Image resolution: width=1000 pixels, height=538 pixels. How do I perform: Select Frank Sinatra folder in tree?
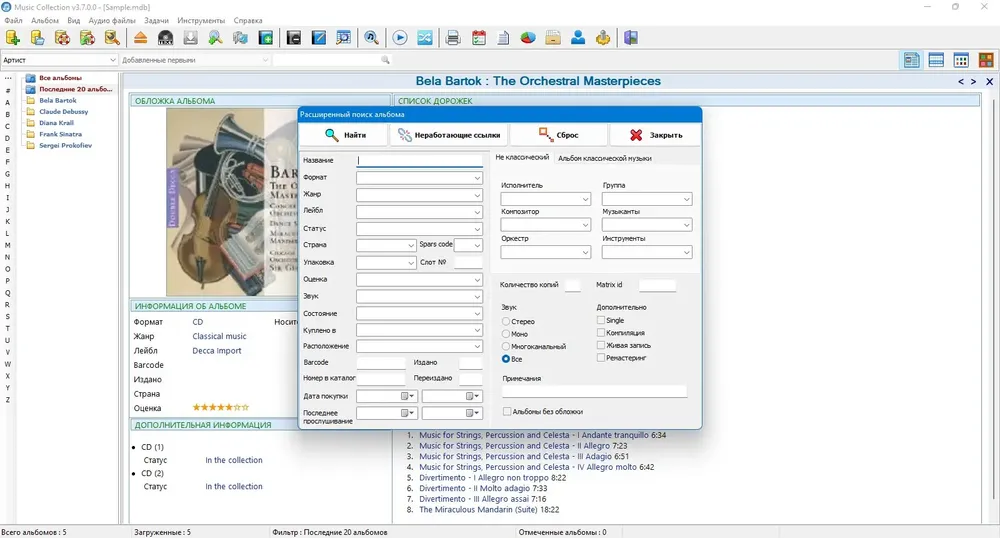pyautogui.click(x=61, y=134)
